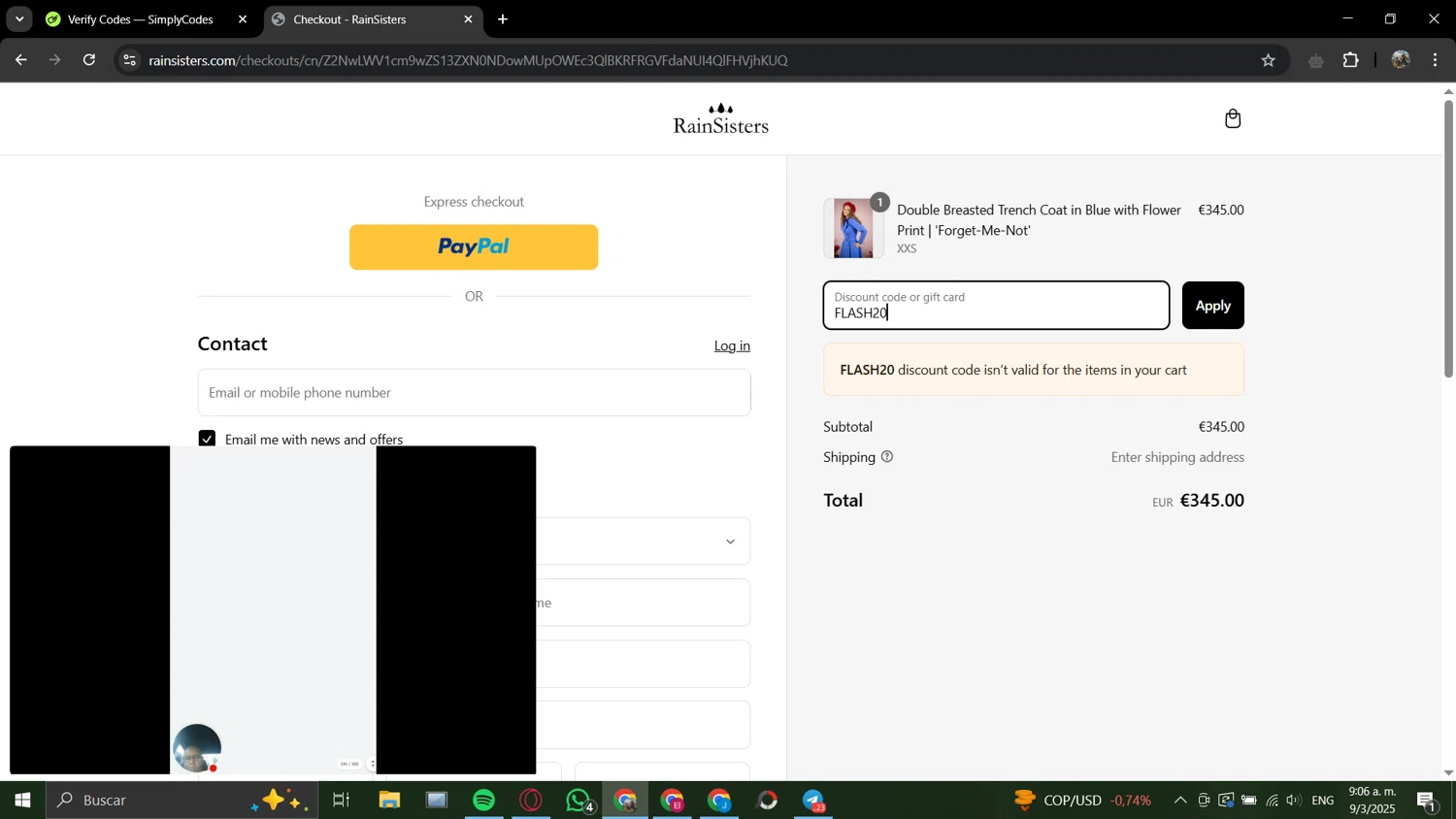Viewport: 1456px width, 819px height.
Task: Pay with PayPal express checkout
Action: [x=474, y=247]
